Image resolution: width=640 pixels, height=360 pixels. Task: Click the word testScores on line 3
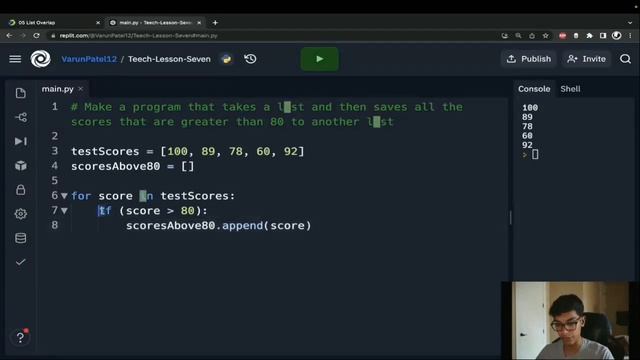click(x=105, y=151)
